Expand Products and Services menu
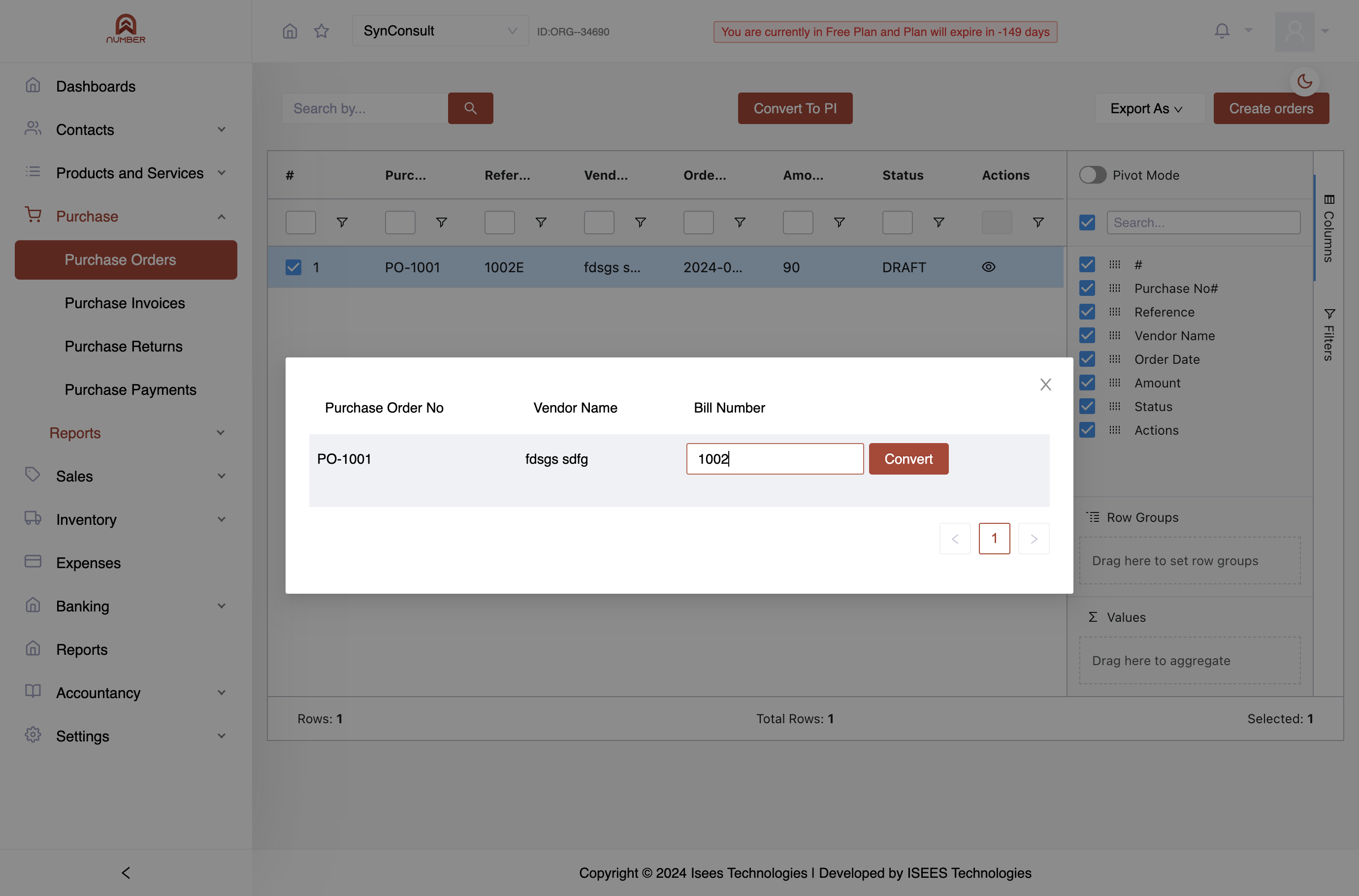Screen dimensions: 1359x896 pos(126,173)
